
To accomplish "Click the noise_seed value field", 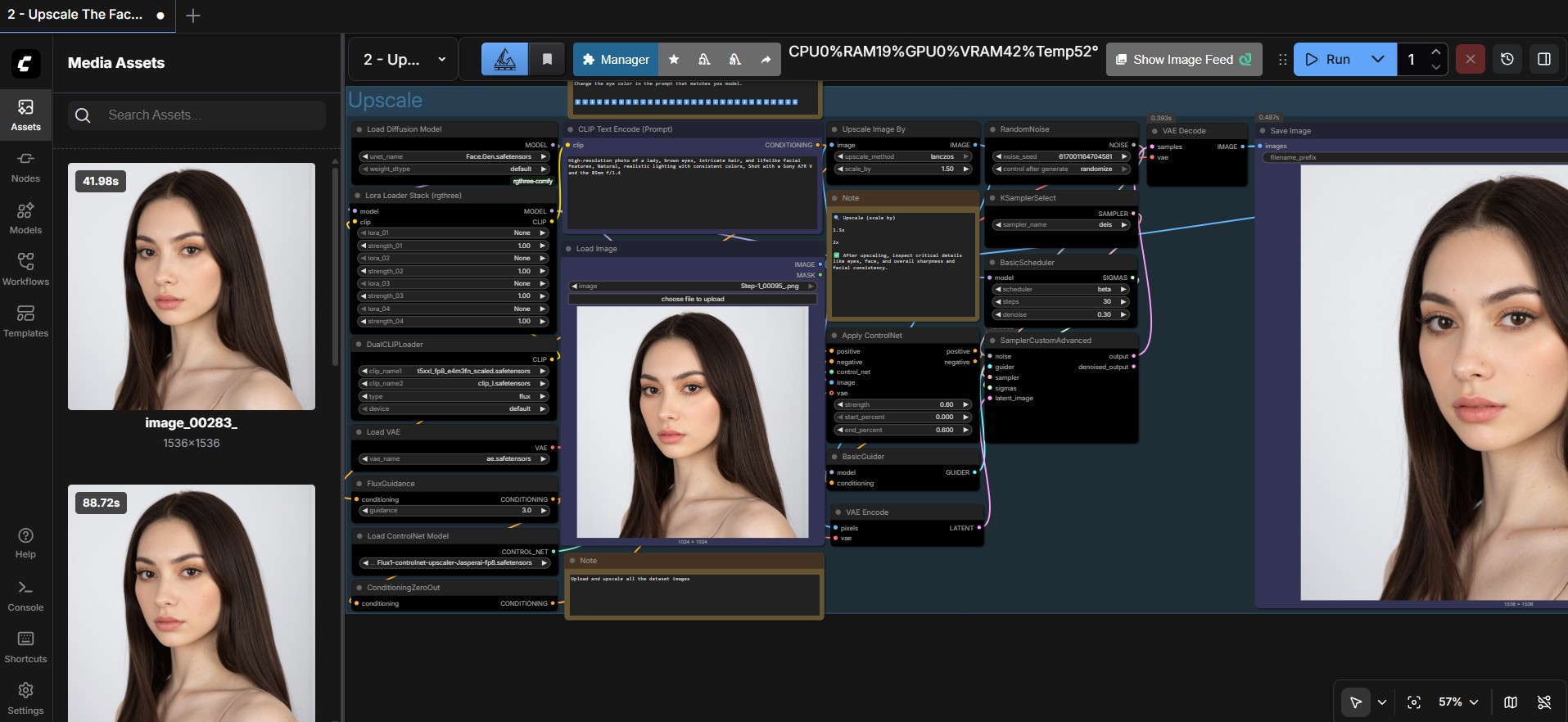I will (1061, 156).
